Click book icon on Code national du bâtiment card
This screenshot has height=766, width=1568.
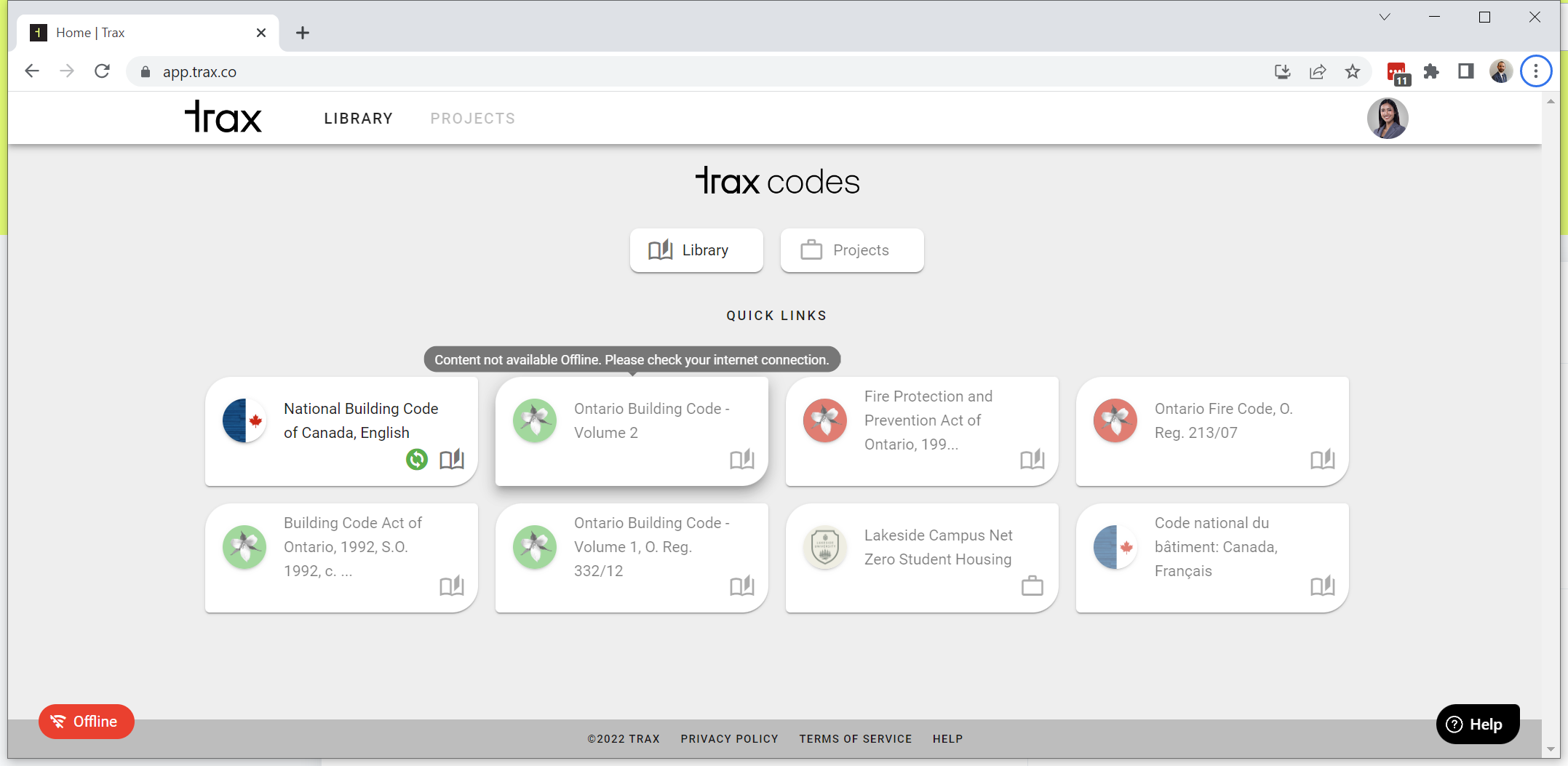pyautogui.click(x=1323, y=586)
